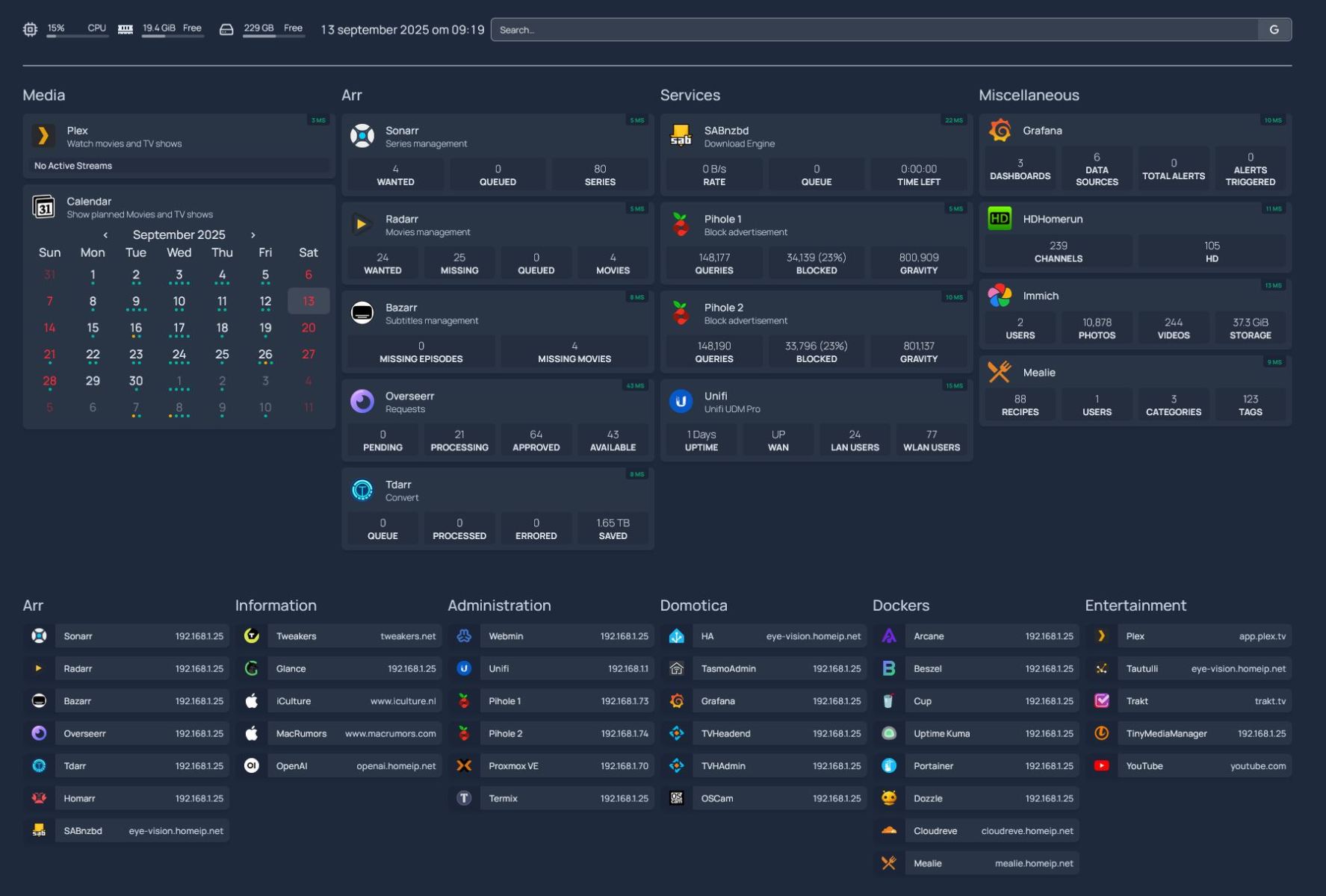
Task: Click the SABnzbd download engine icon
Action: 681,136
